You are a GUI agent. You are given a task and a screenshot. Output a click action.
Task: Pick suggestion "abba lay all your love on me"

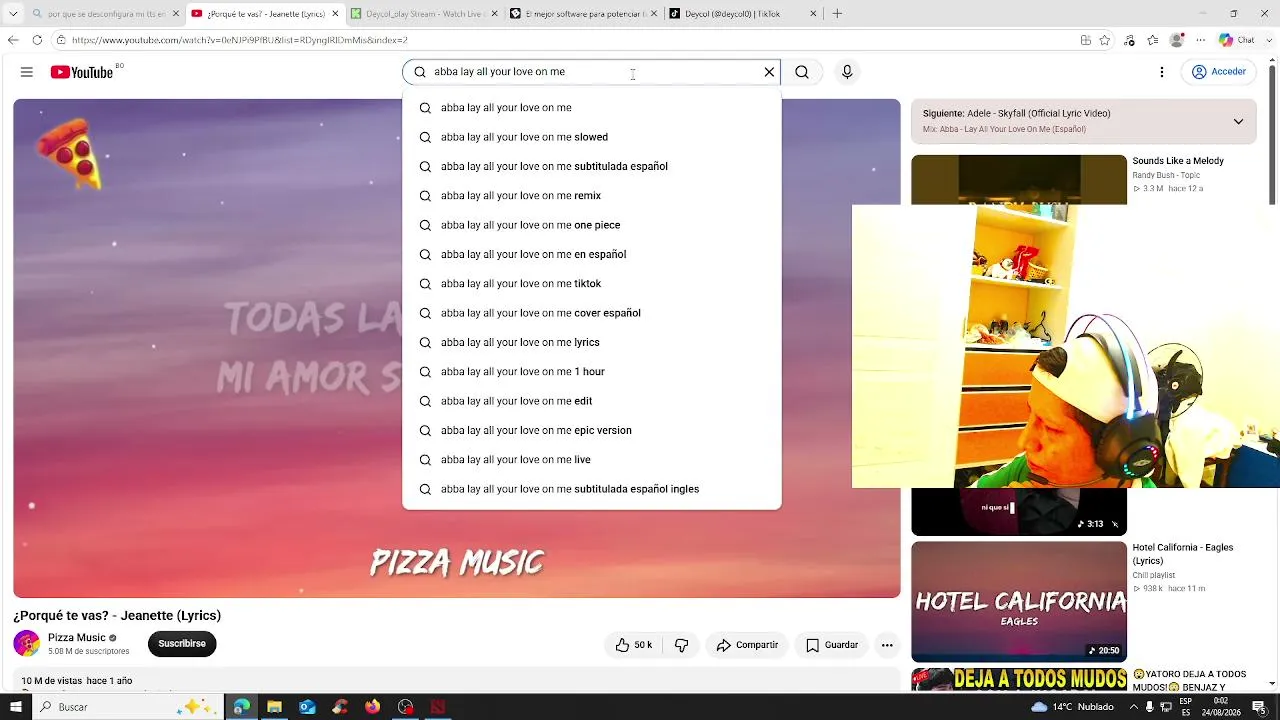(x=592, y=108)
